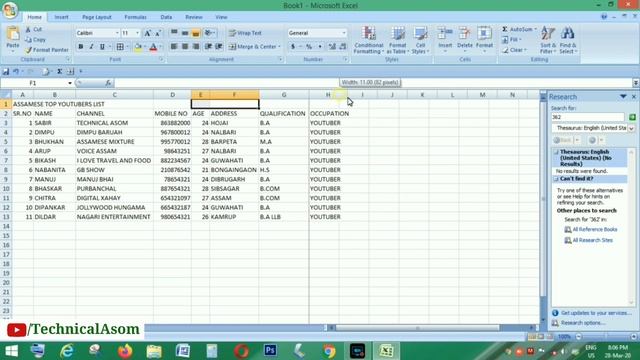Image resolution: width=640 pixels, height=360 pixels.
Task: Switch to the Page Layout tab
Action: [97, 17]
